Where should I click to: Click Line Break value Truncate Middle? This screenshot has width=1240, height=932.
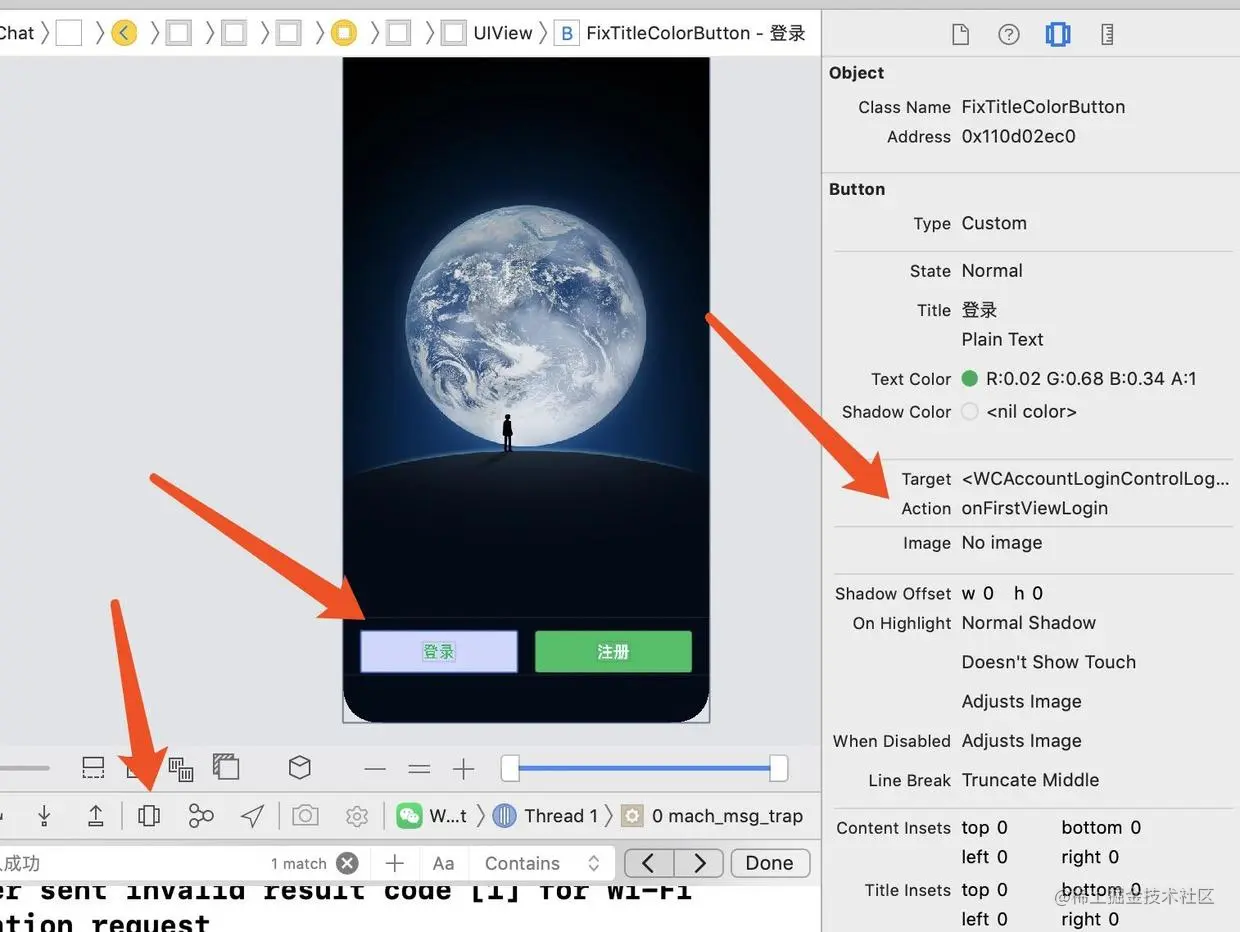click(1030, 780)
